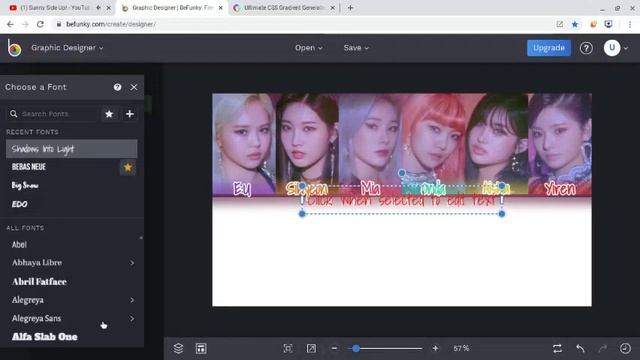
Task: Open the Save menu
Action: point(356,48)
